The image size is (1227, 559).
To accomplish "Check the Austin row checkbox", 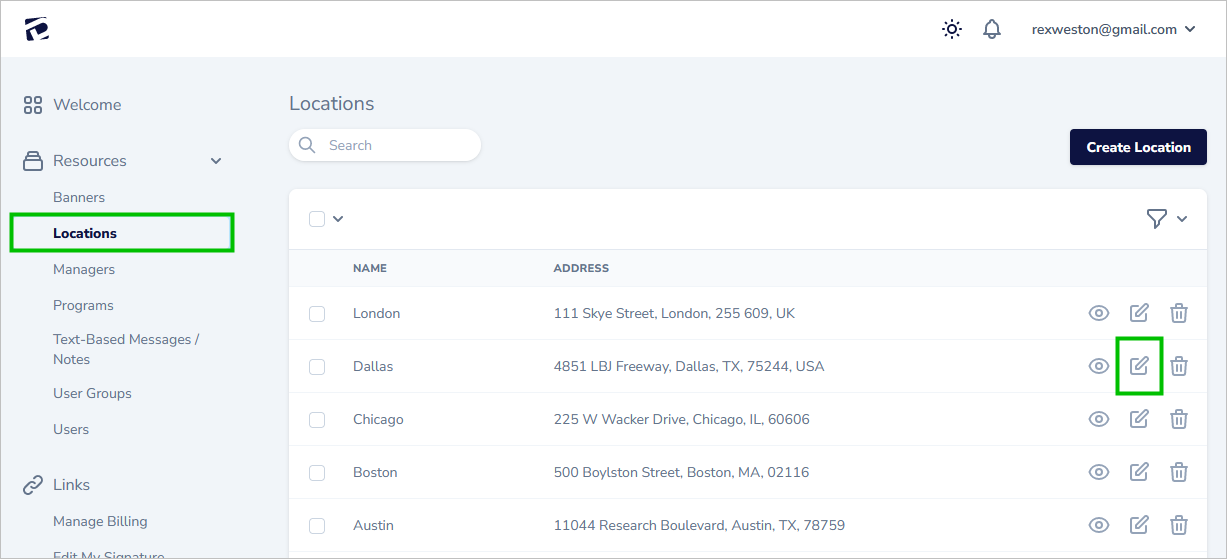I will pyautogui.click(x=317, y=525).
